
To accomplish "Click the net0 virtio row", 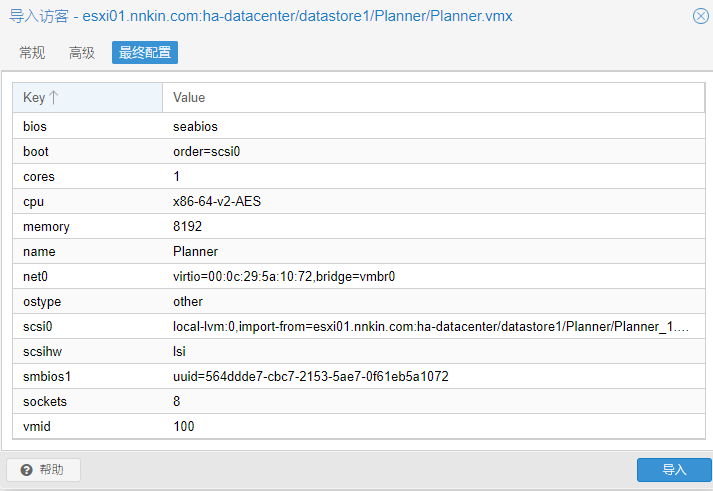I will click(x=358, y=277).
